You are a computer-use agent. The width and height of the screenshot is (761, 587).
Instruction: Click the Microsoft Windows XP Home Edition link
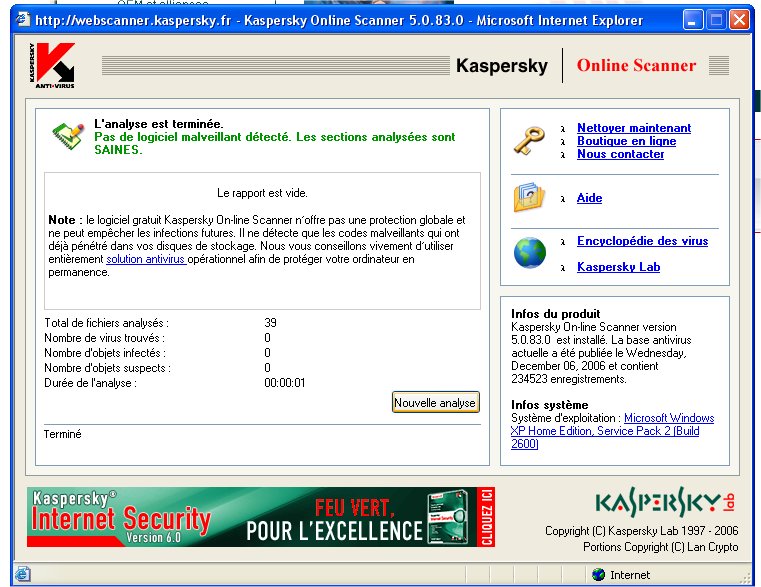coord(612,431)
